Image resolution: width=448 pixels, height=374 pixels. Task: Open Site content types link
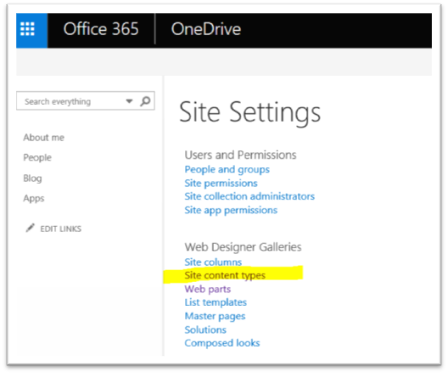point(225,275)
